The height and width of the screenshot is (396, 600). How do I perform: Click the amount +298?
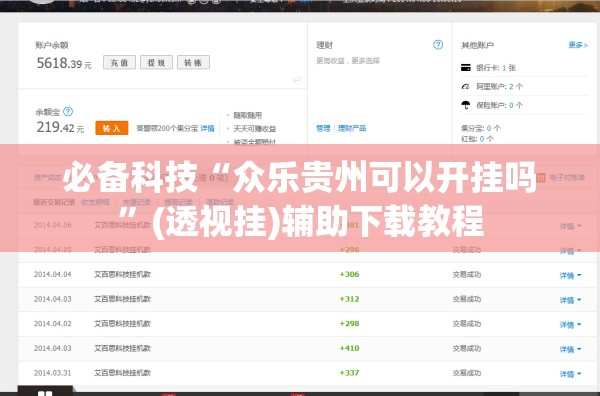point(349,324)
